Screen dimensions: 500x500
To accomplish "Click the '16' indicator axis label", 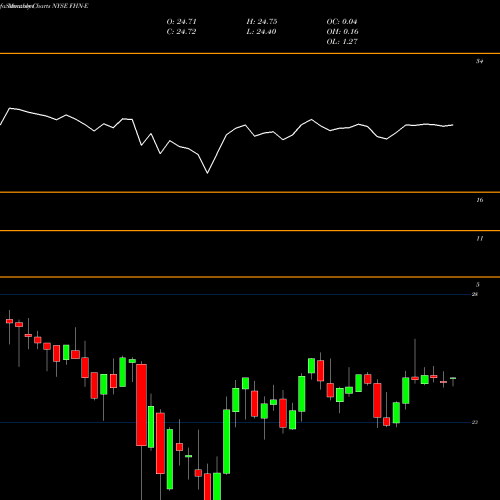I will 479,200.
